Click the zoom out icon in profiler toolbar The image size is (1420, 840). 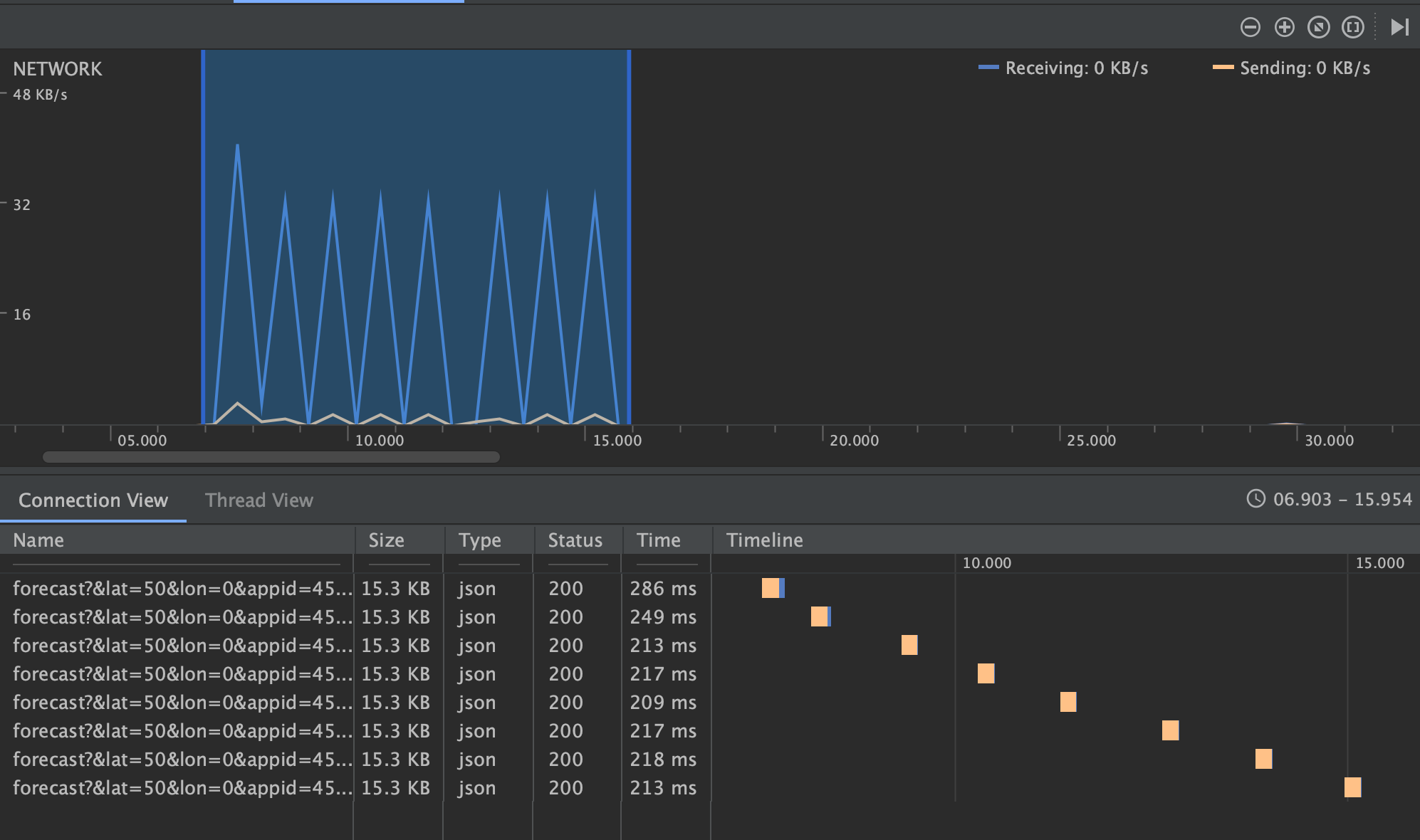click(1250, 27)
